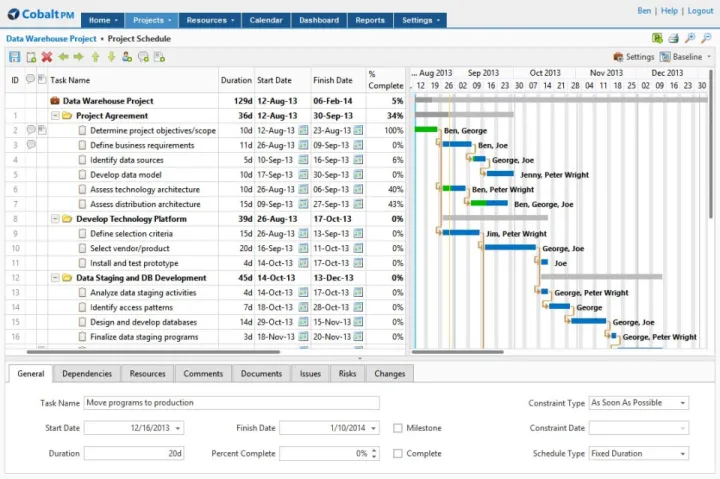Switch to the Changes tab

coord(389,374)
